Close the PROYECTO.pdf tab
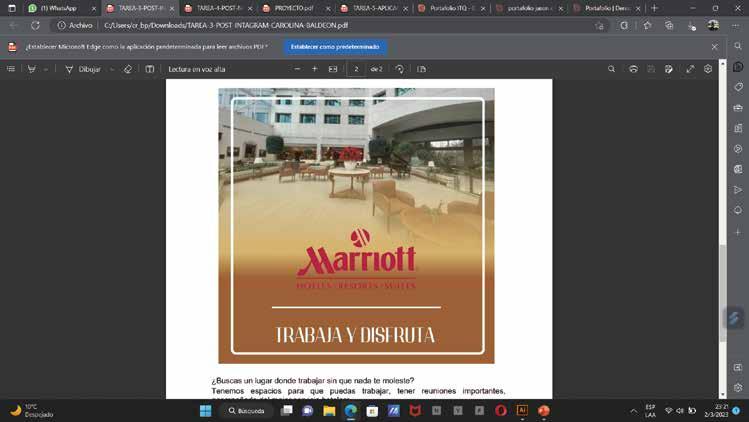749x422 pixels. (x=328, y=9)
